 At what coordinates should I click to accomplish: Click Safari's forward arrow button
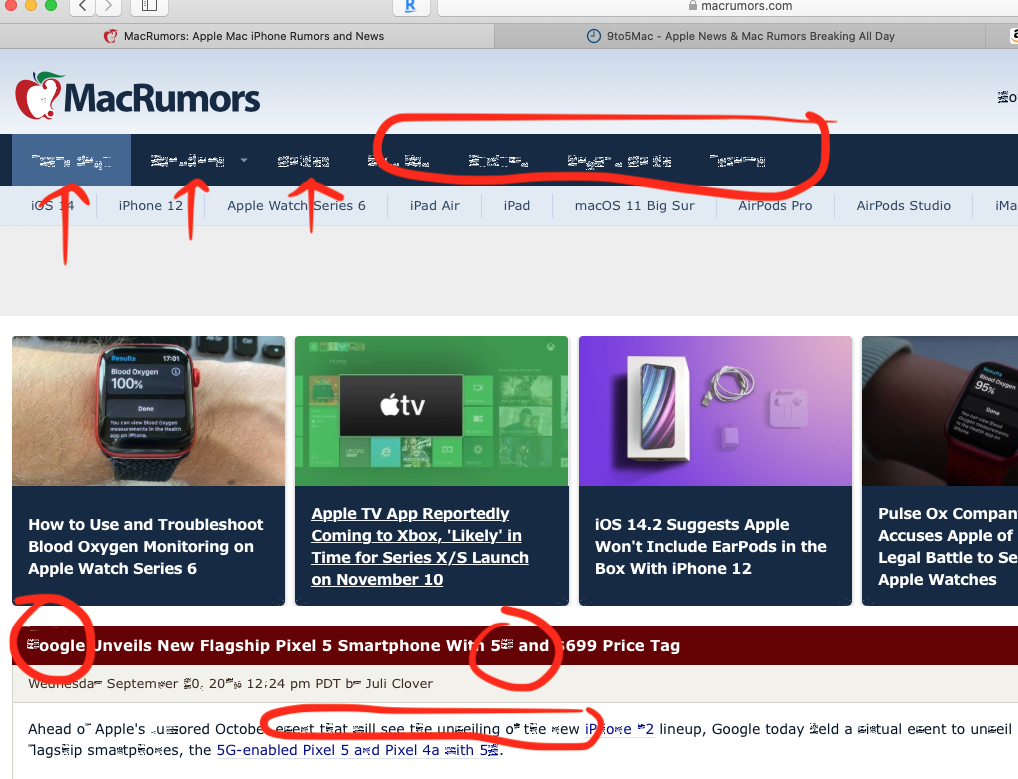(x=108, y=6)
